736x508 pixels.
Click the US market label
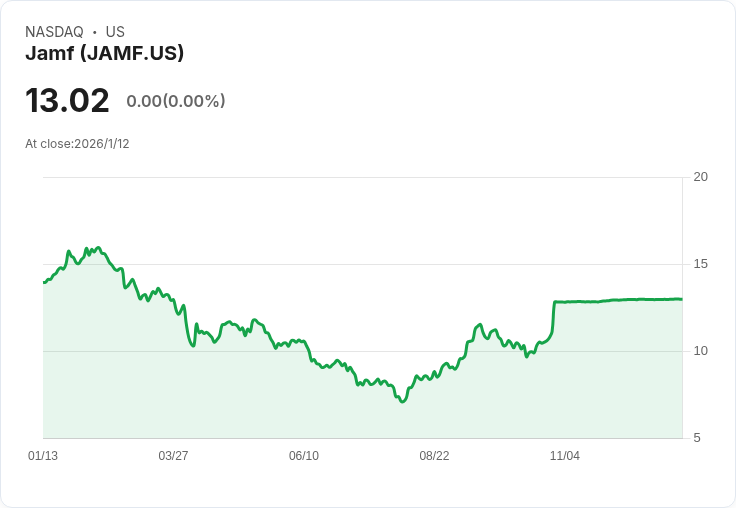coord(115,32)
